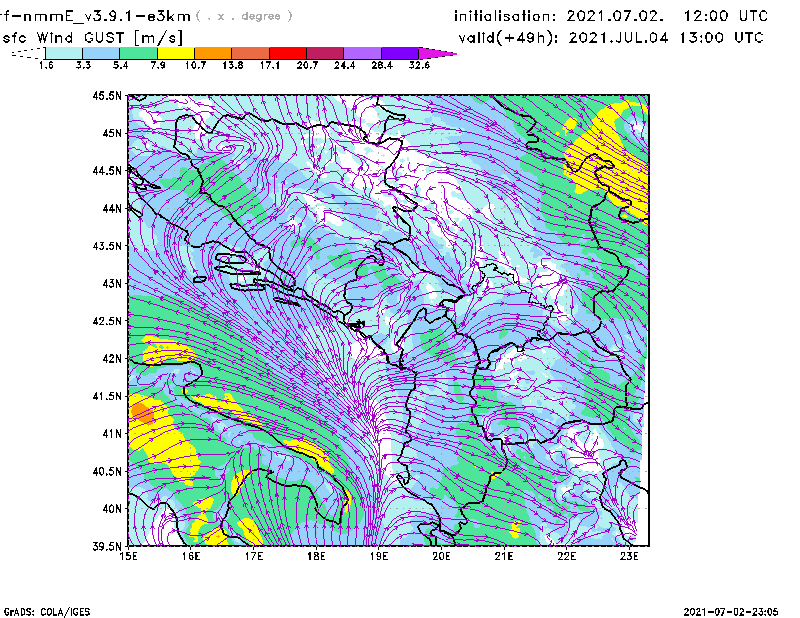Click the coral 13.8–17.1 legend swatch
800x618 pixels.
click(251, 53)
